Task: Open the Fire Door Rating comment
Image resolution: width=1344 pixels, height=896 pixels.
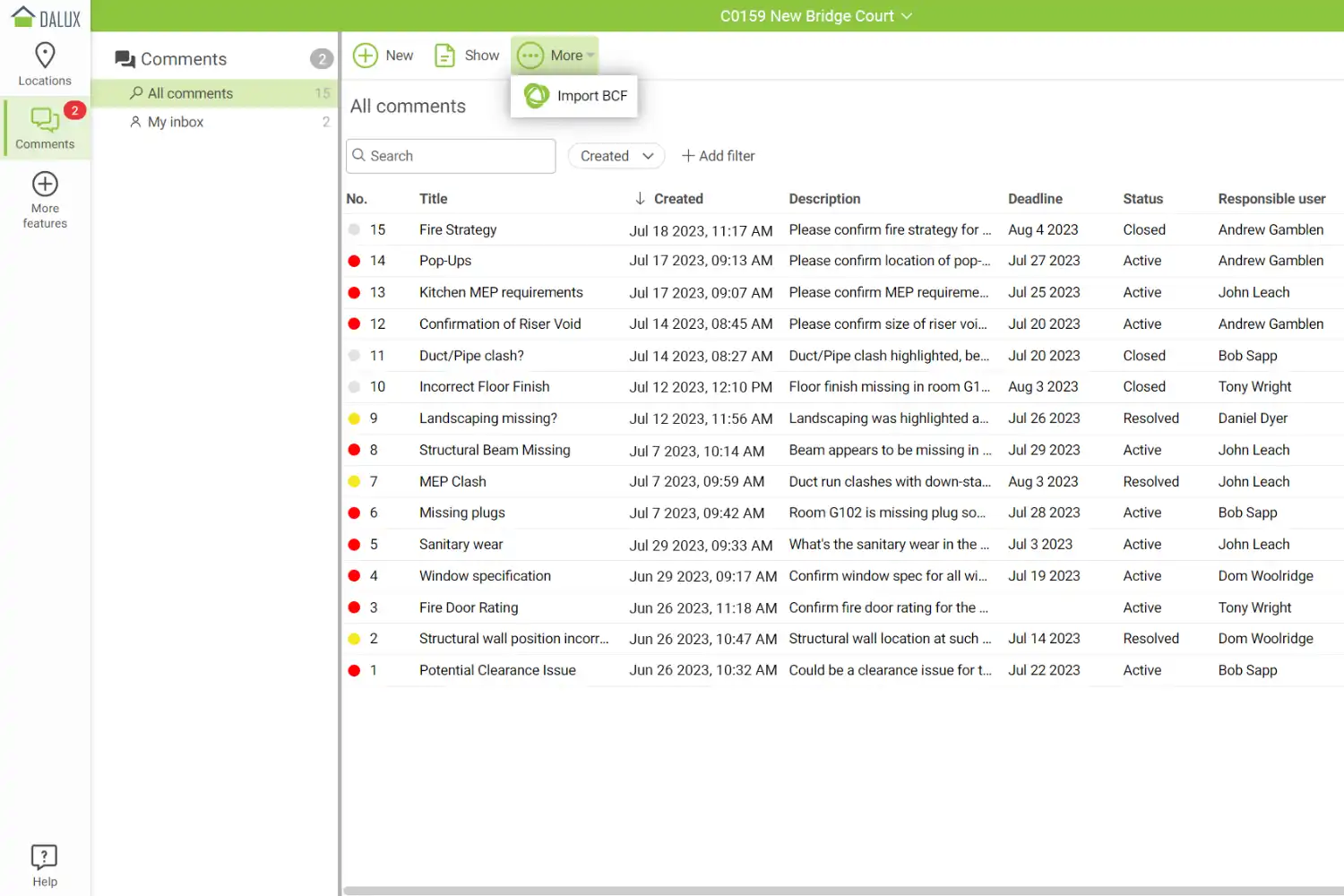Action: click(x=469, y=607)
